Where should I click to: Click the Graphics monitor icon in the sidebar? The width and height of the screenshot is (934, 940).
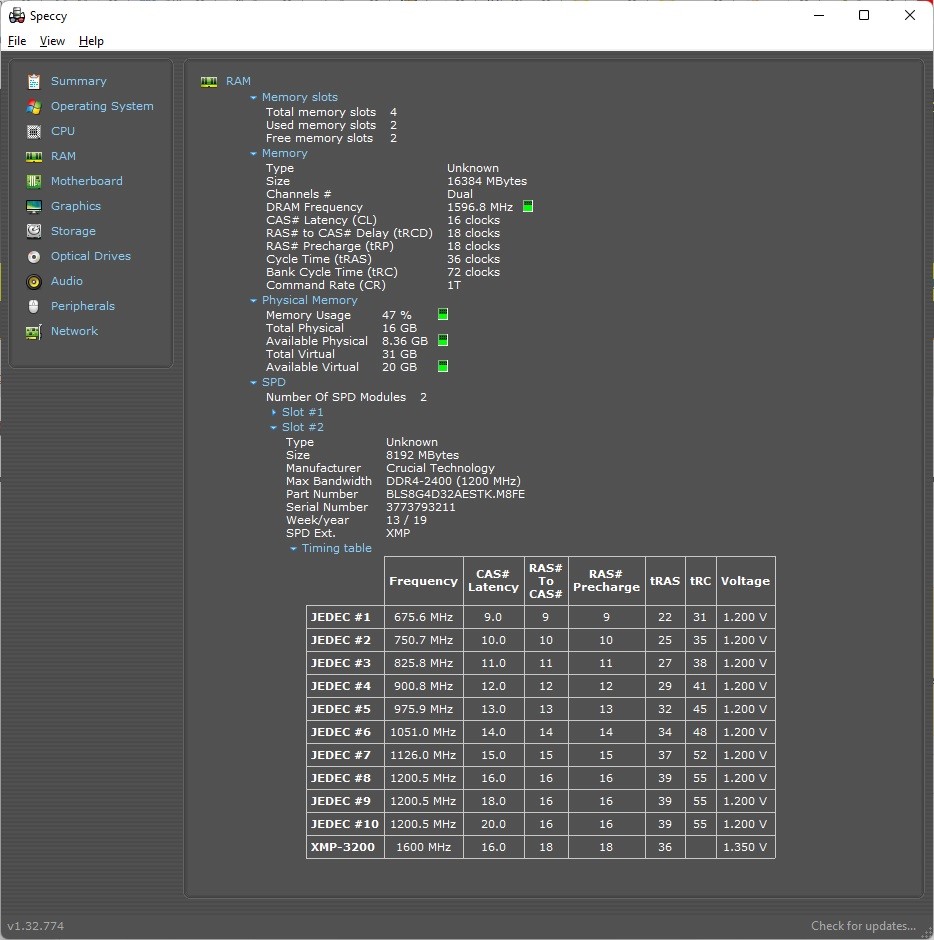(34, 206)
